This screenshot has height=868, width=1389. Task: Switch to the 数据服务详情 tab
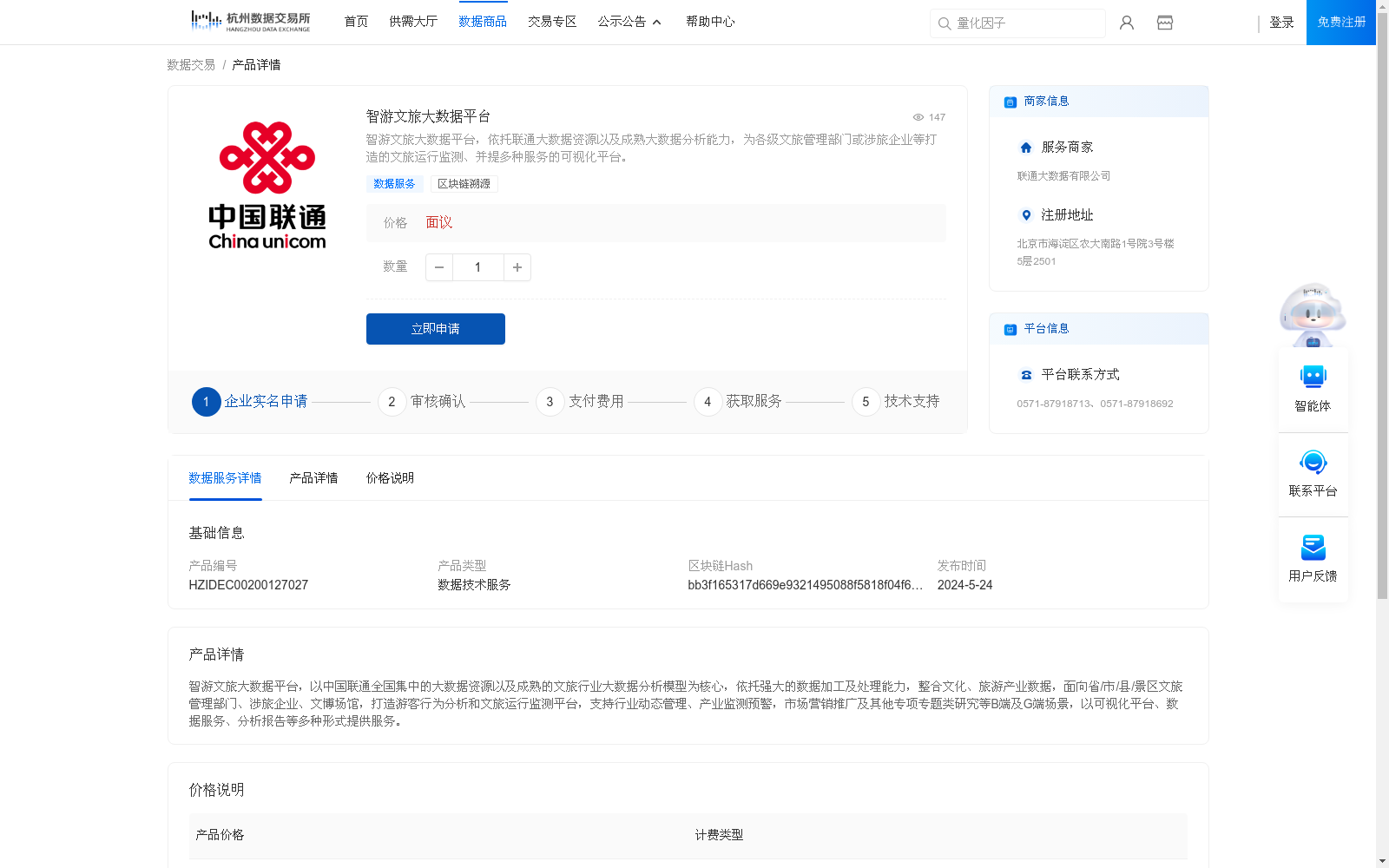click(225, 478)
